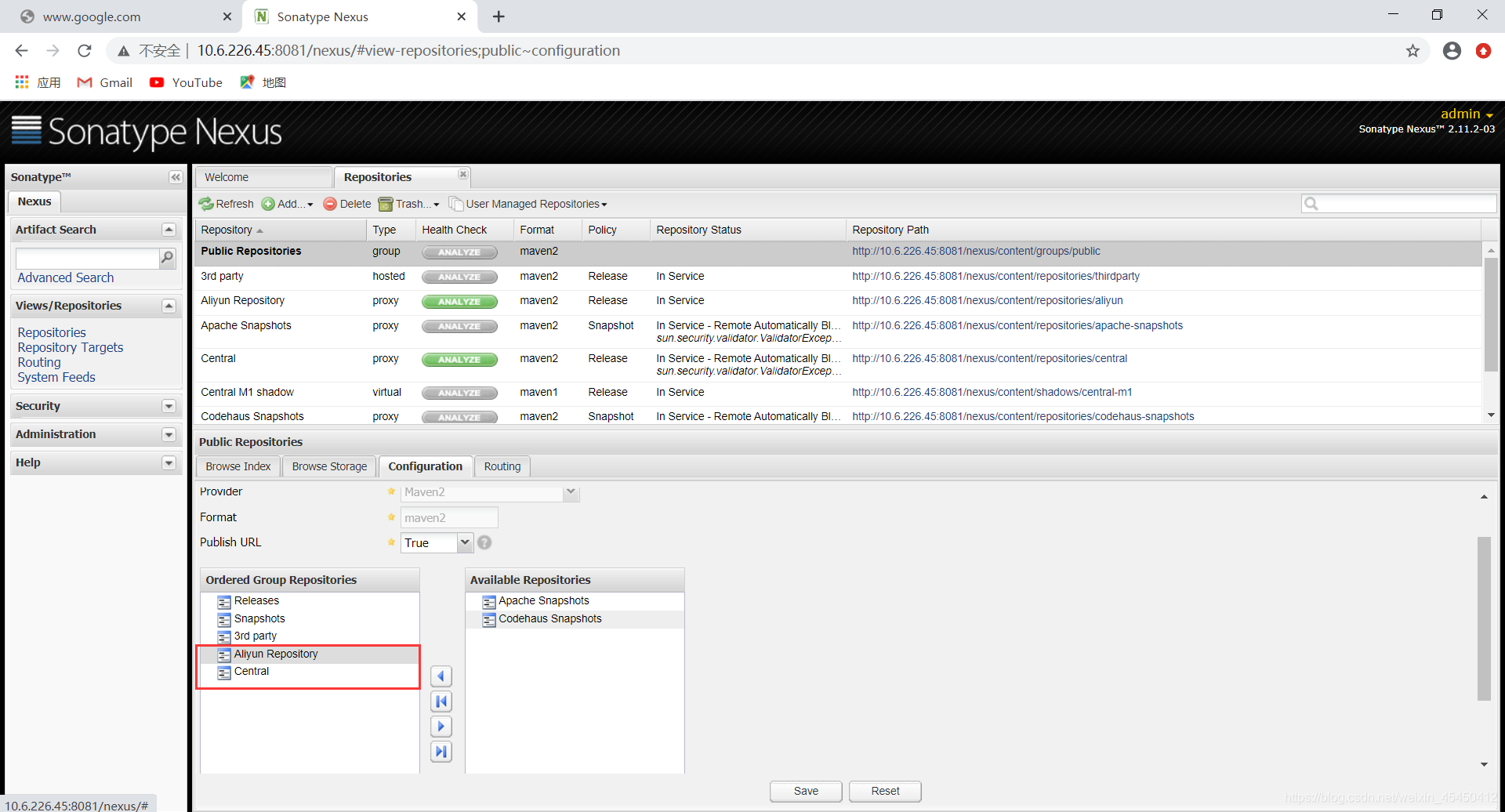
Task: Select the Nexus sidebar tab
Action: [34, 201]
